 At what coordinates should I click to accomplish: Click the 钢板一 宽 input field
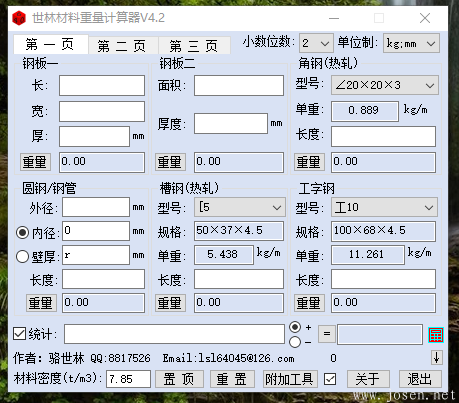(102, 111)
